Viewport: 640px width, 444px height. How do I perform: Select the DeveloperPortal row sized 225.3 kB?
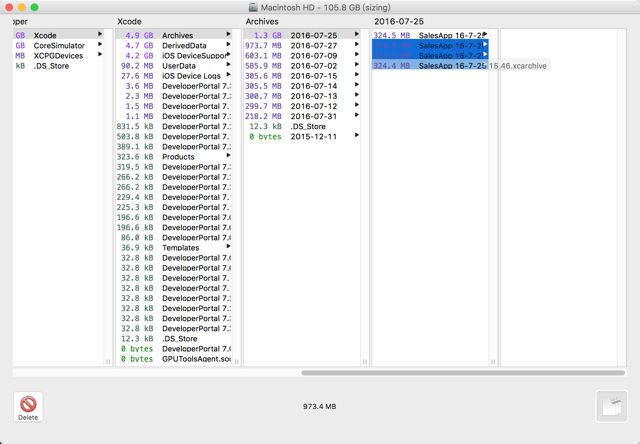click(x=174, y=207)
